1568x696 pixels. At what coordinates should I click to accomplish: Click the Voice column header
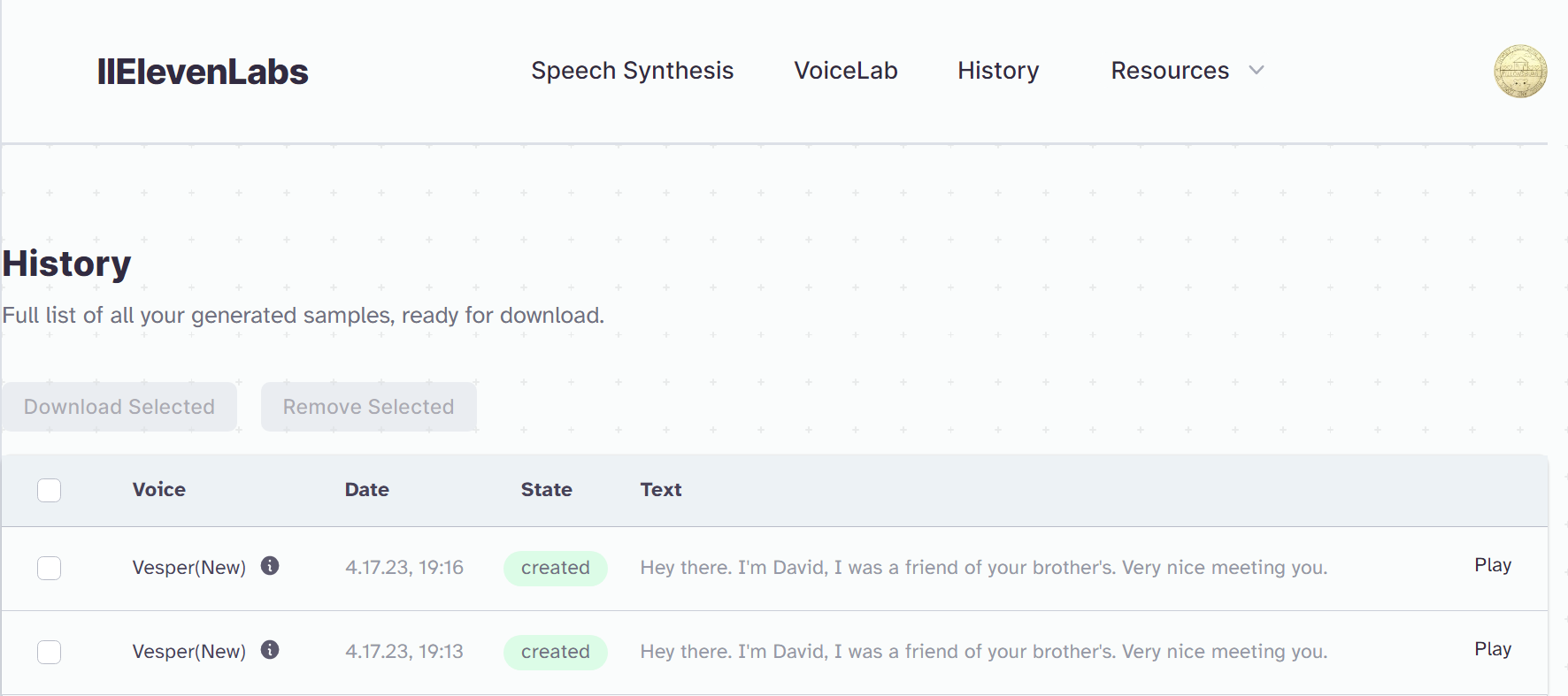pyautogui.click(x=159, y=490)
